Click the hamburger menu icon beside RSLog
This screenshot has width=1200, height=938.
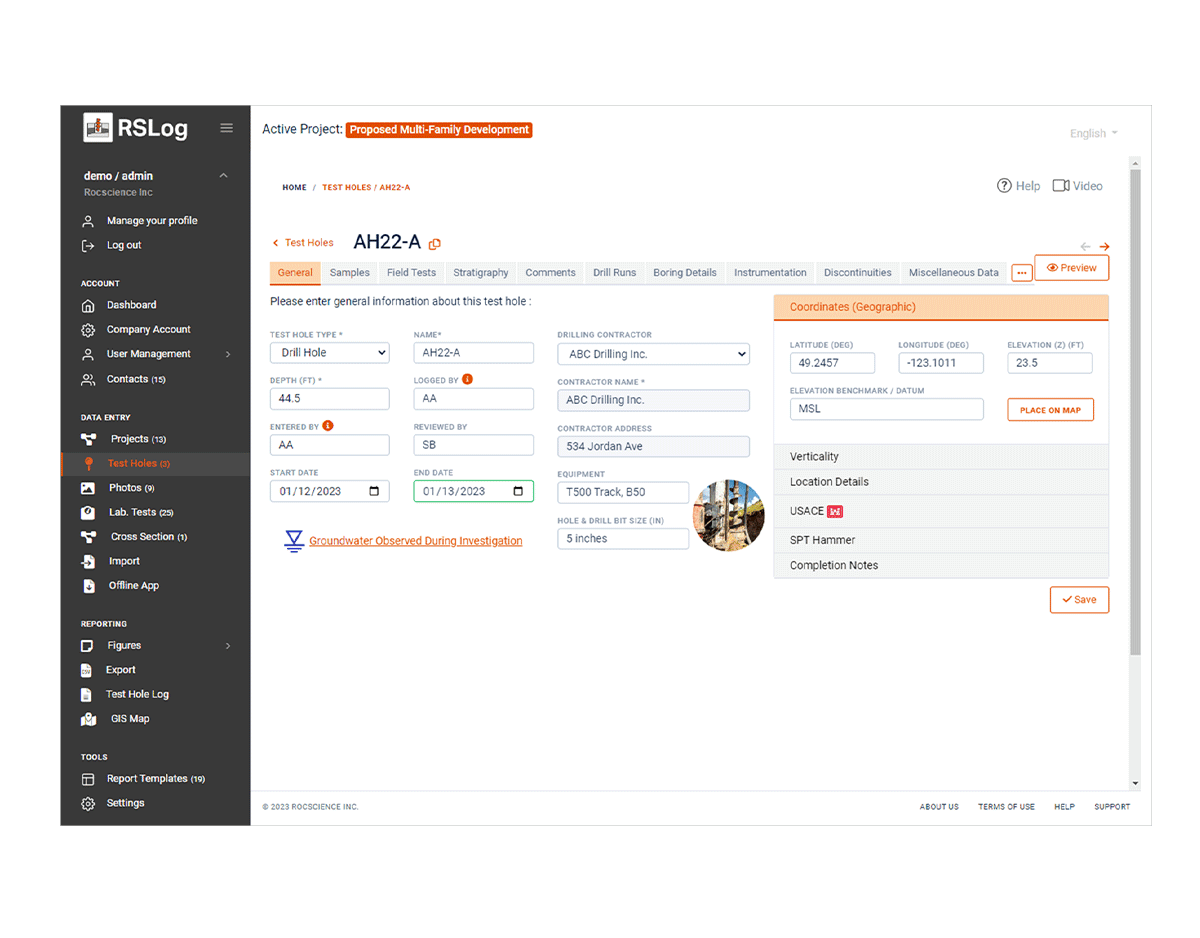point(226,128)
